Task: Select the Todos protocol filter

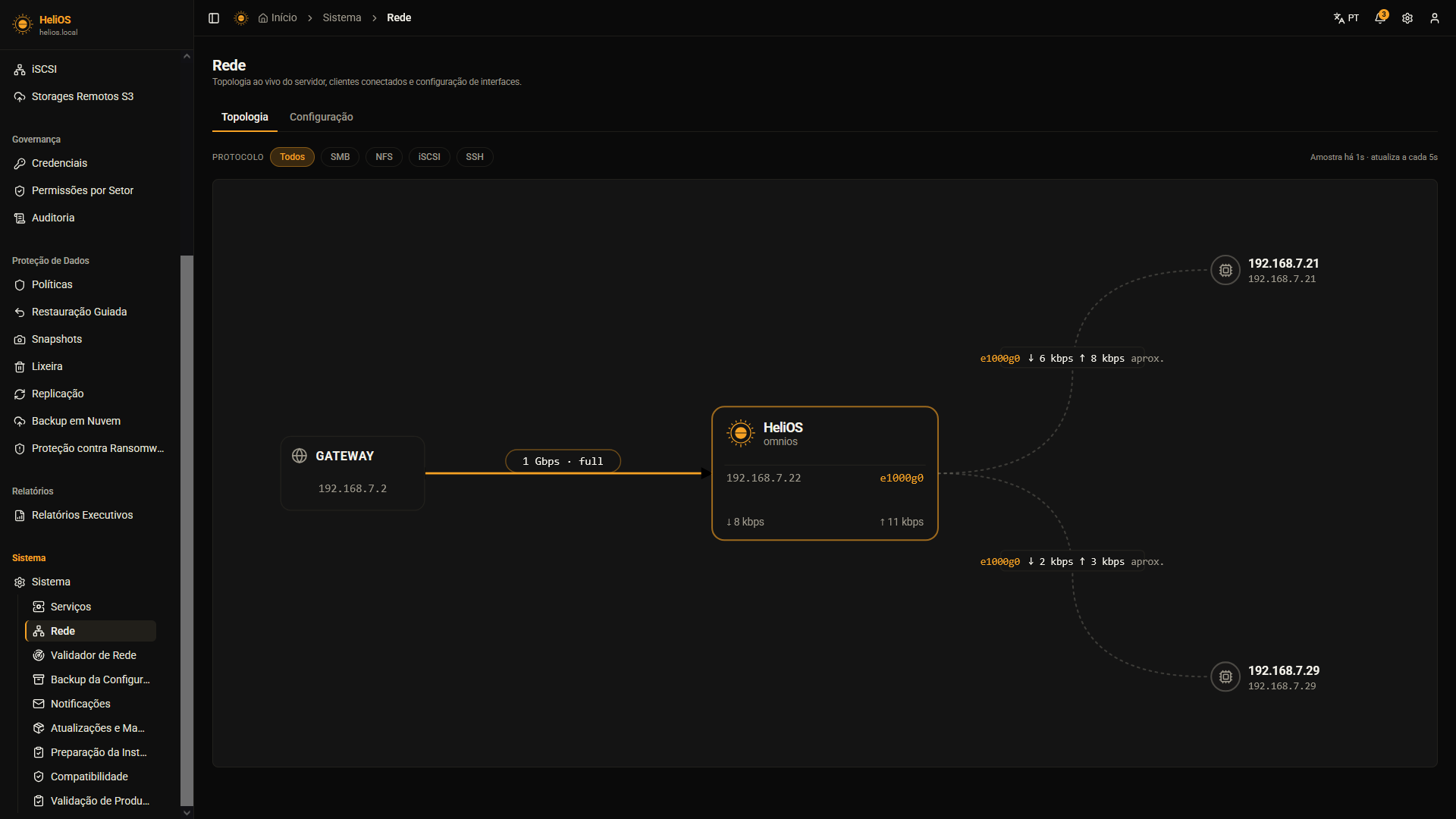Action: (292, 157)
